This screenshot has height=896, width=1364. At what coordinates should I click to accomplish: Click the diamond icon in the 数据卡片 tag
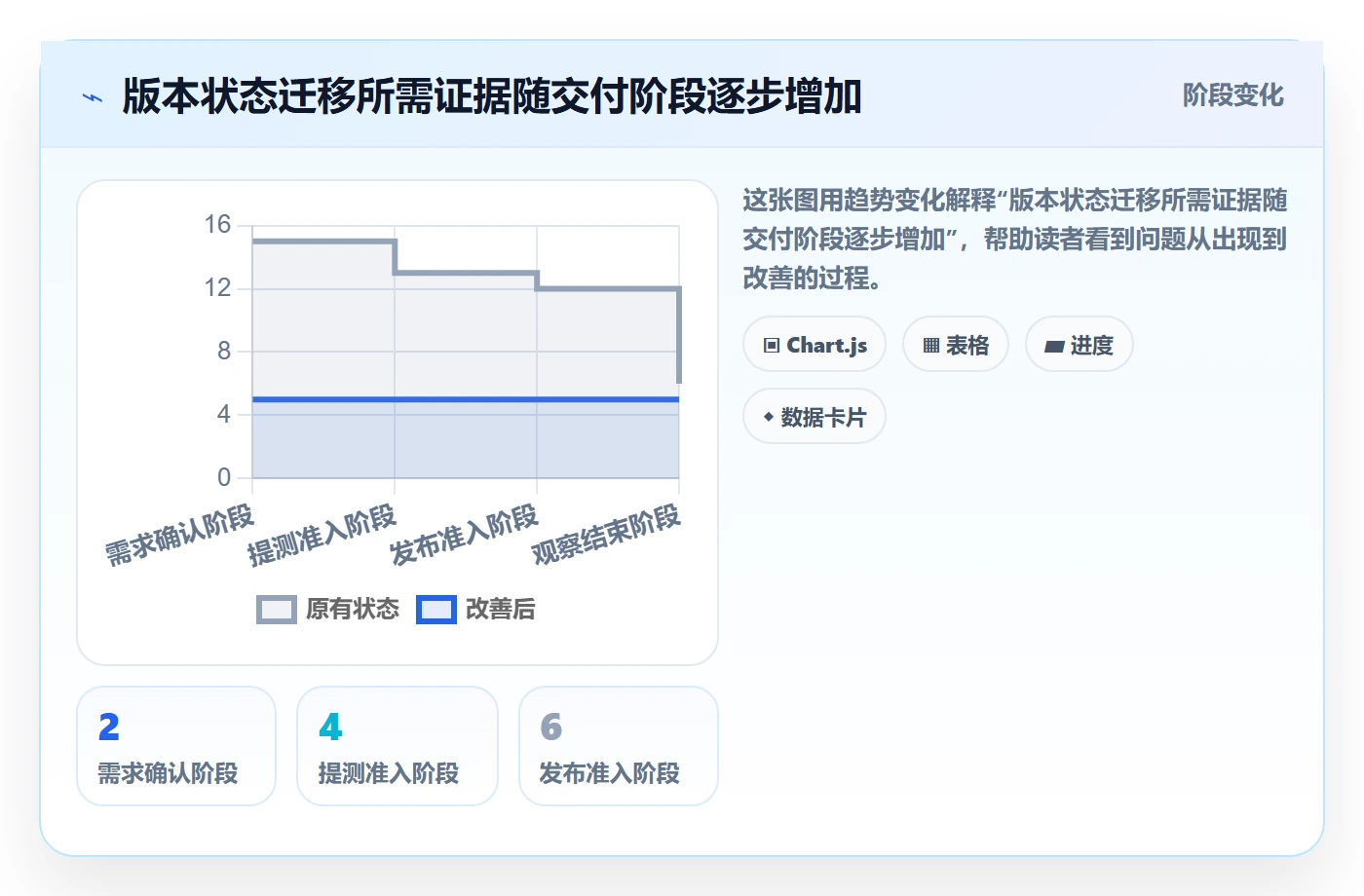click(769, 417)
